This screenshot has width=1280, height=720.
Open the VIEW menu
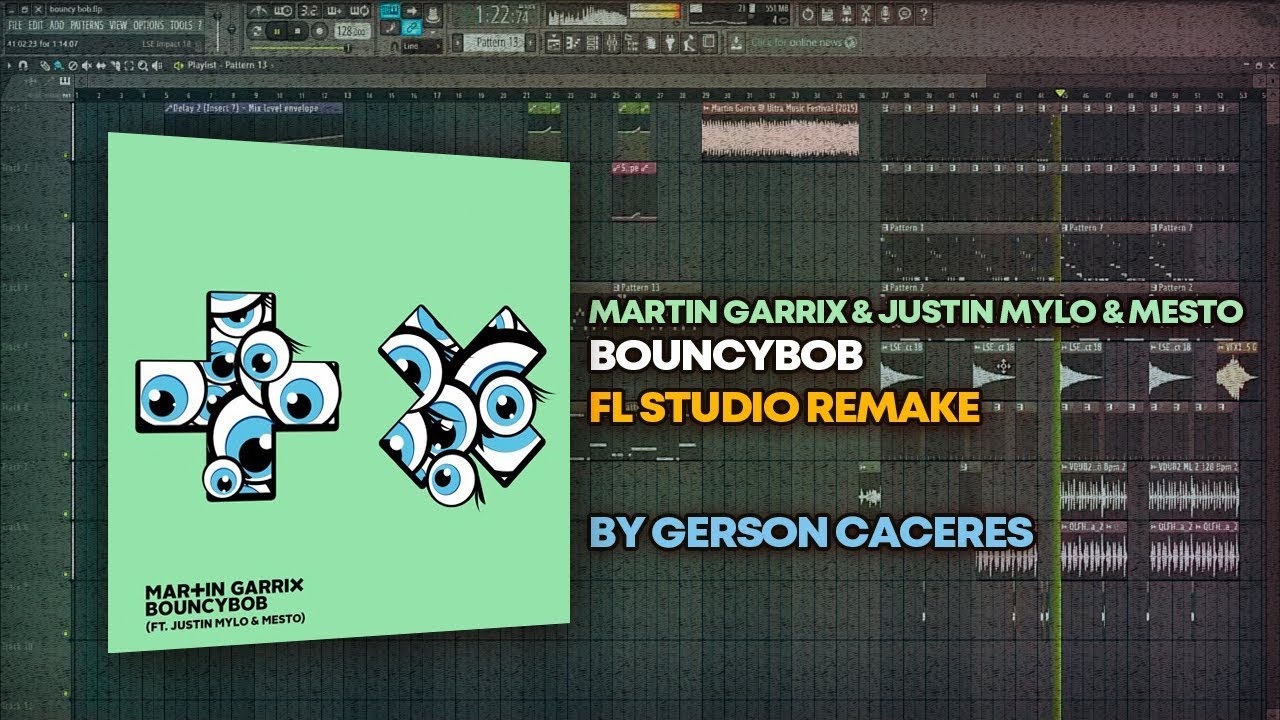point(118,25)
